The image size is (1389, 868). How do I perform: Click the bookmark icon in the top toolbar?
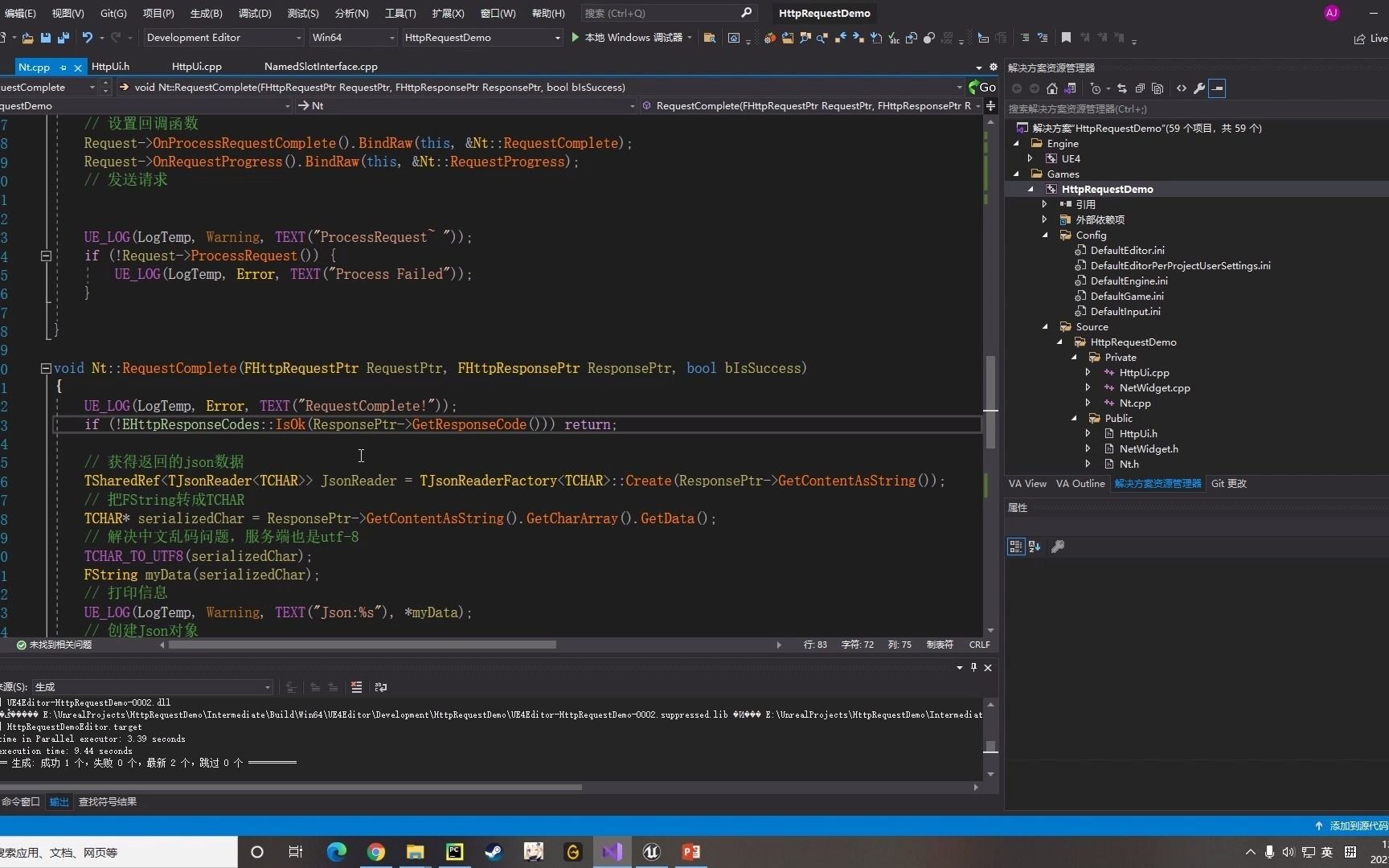pos(1066,38)
